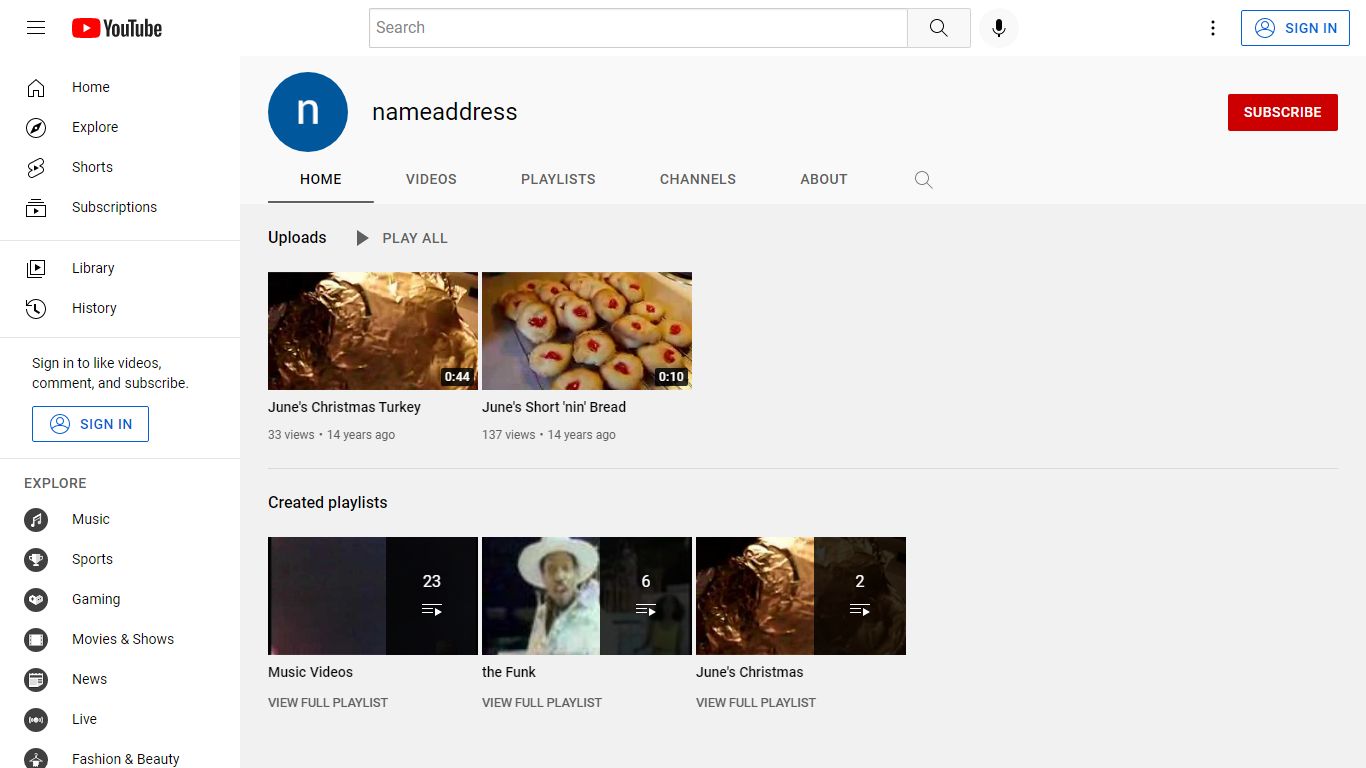Screen dimensions: 1366x768
Task: Click the title June's Christmas Turkey
Action: click(344, 407)
